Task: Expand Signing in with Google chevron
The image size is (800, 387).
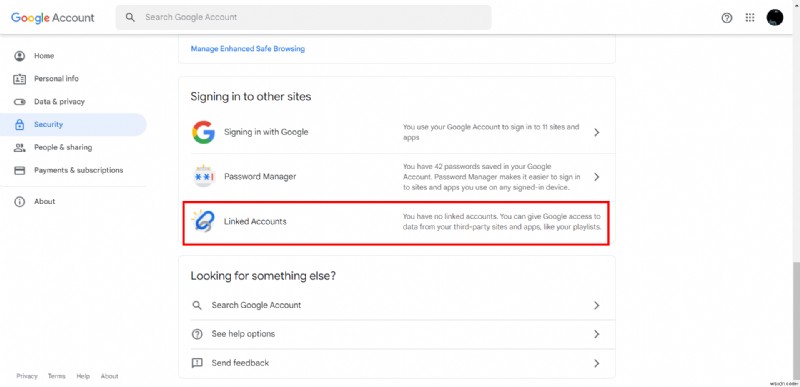Action: click(x=596, y=133)
